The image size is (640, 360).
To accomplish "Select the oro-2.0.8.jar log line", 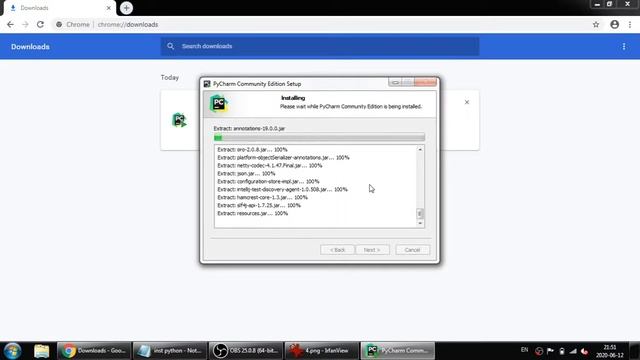I will (252, 149).
